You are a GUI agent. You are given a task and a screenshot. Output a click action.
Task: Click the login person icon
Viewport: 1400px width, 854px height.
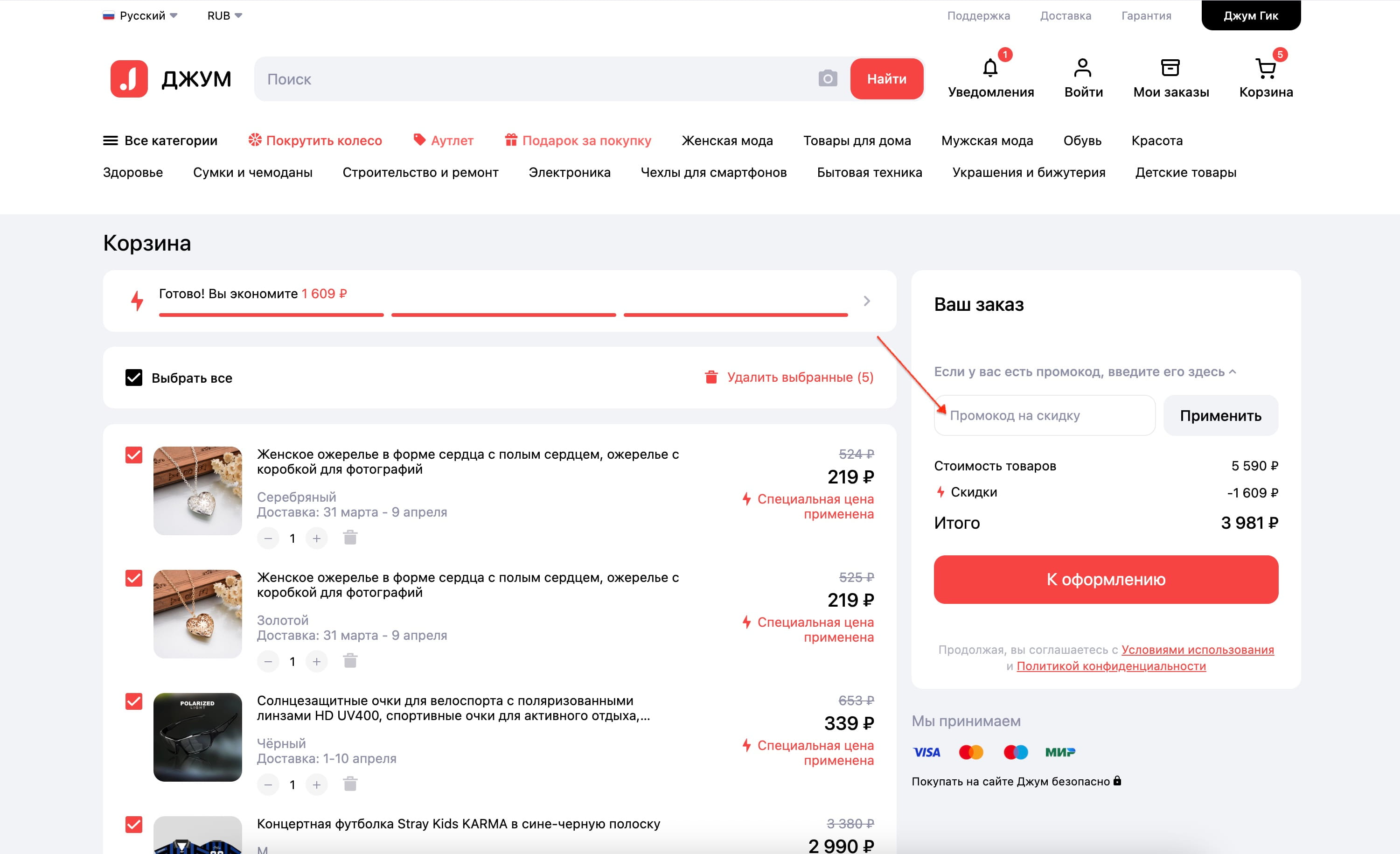click(1082, 68)
